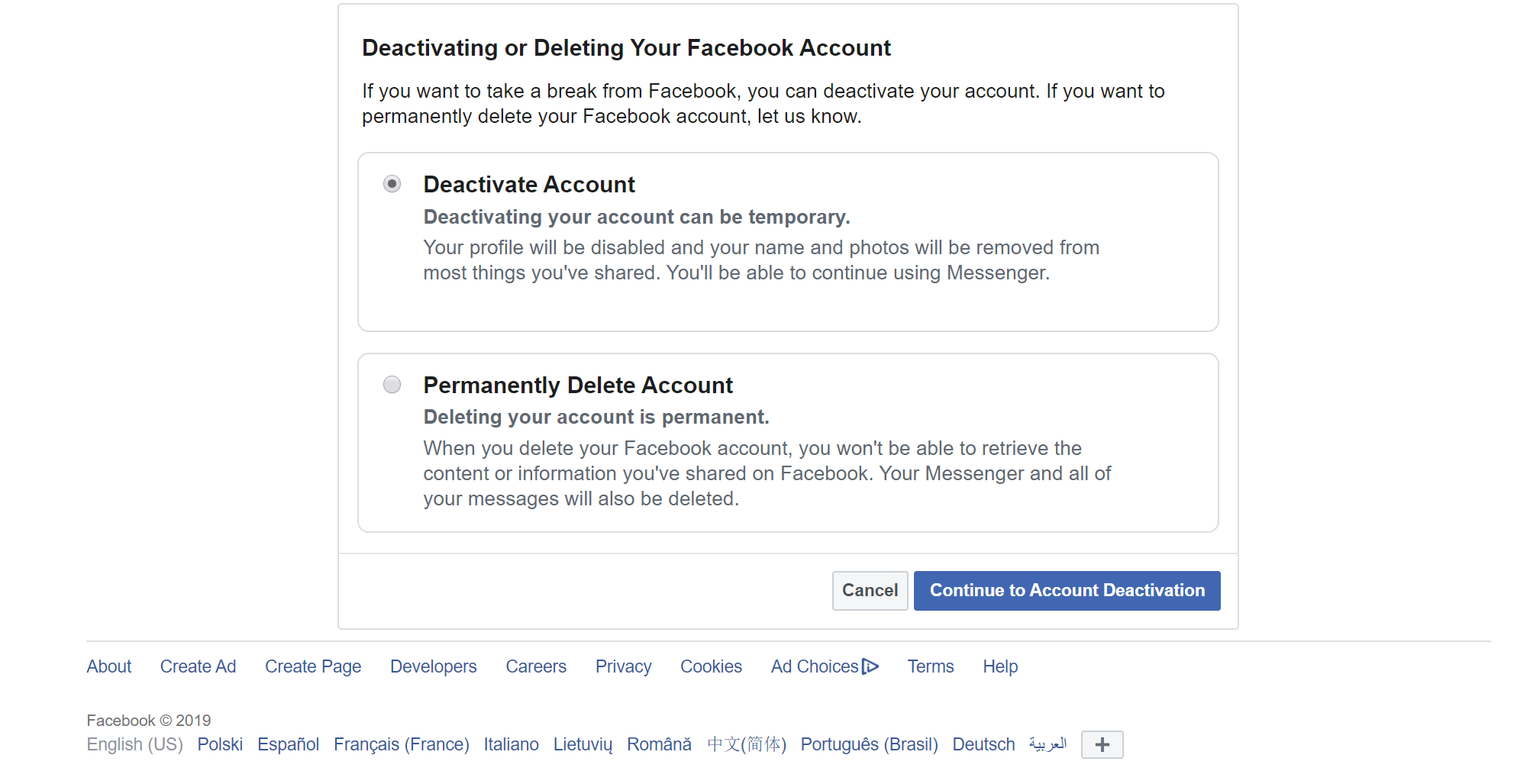
Task: Click the Help footer link
Action: pos(1000,666)
